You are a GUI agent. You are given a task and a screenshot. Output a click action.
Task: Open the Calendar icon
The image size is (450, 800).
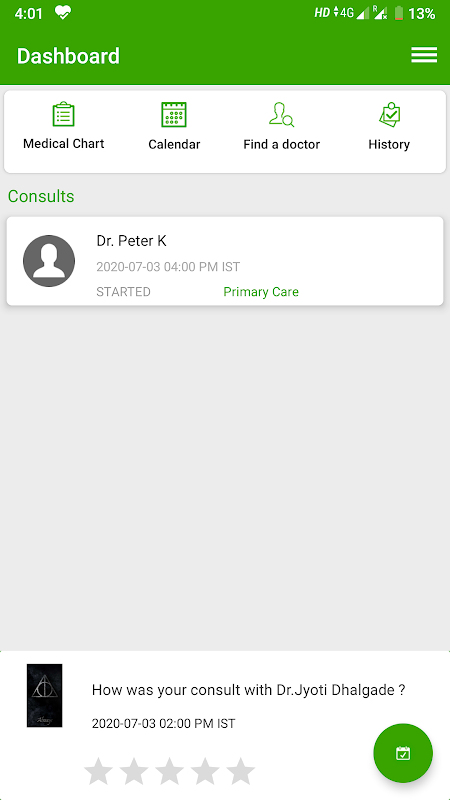pos(174,114)
